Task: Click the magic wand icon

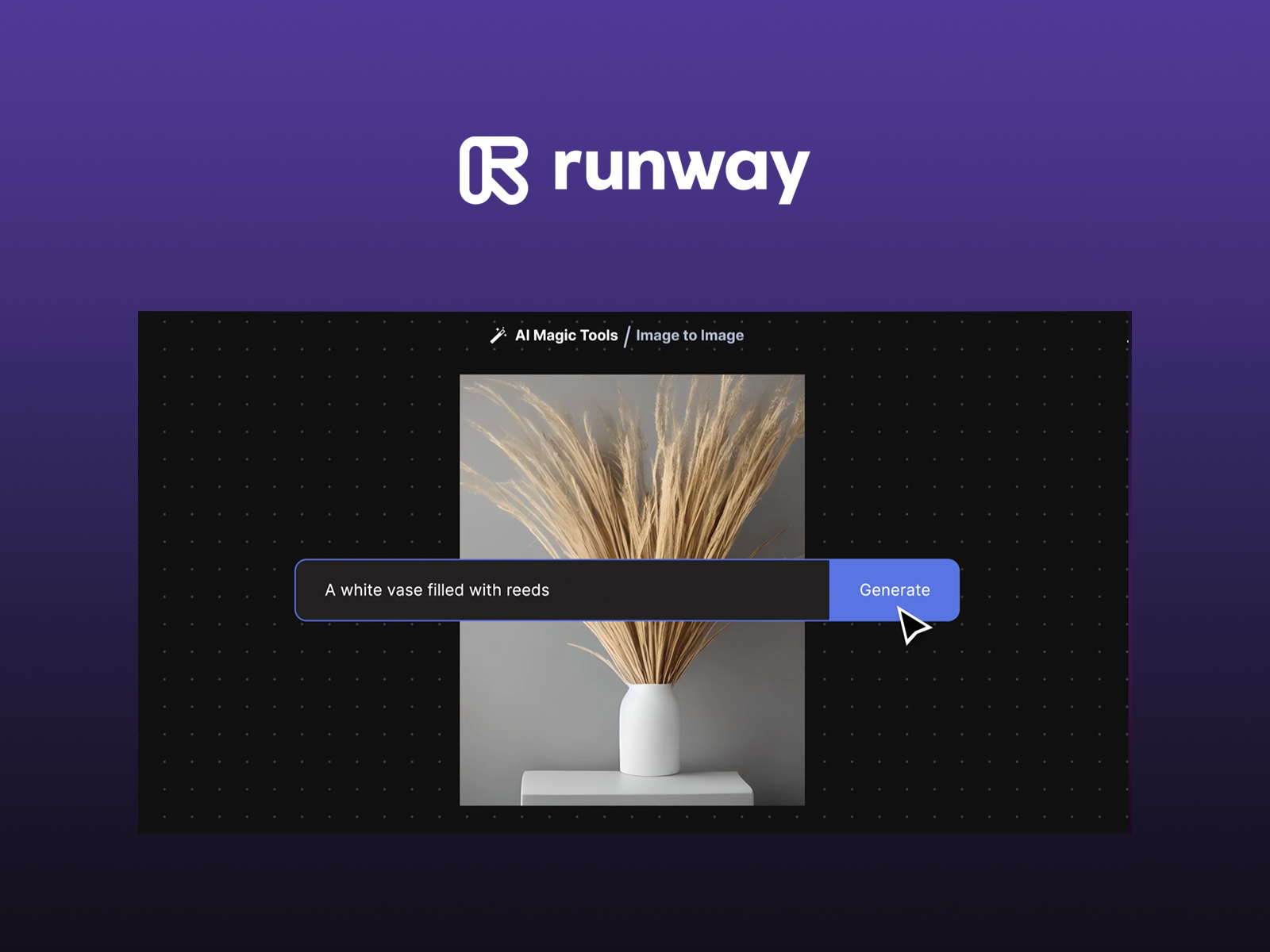Action: pos(498,335)
